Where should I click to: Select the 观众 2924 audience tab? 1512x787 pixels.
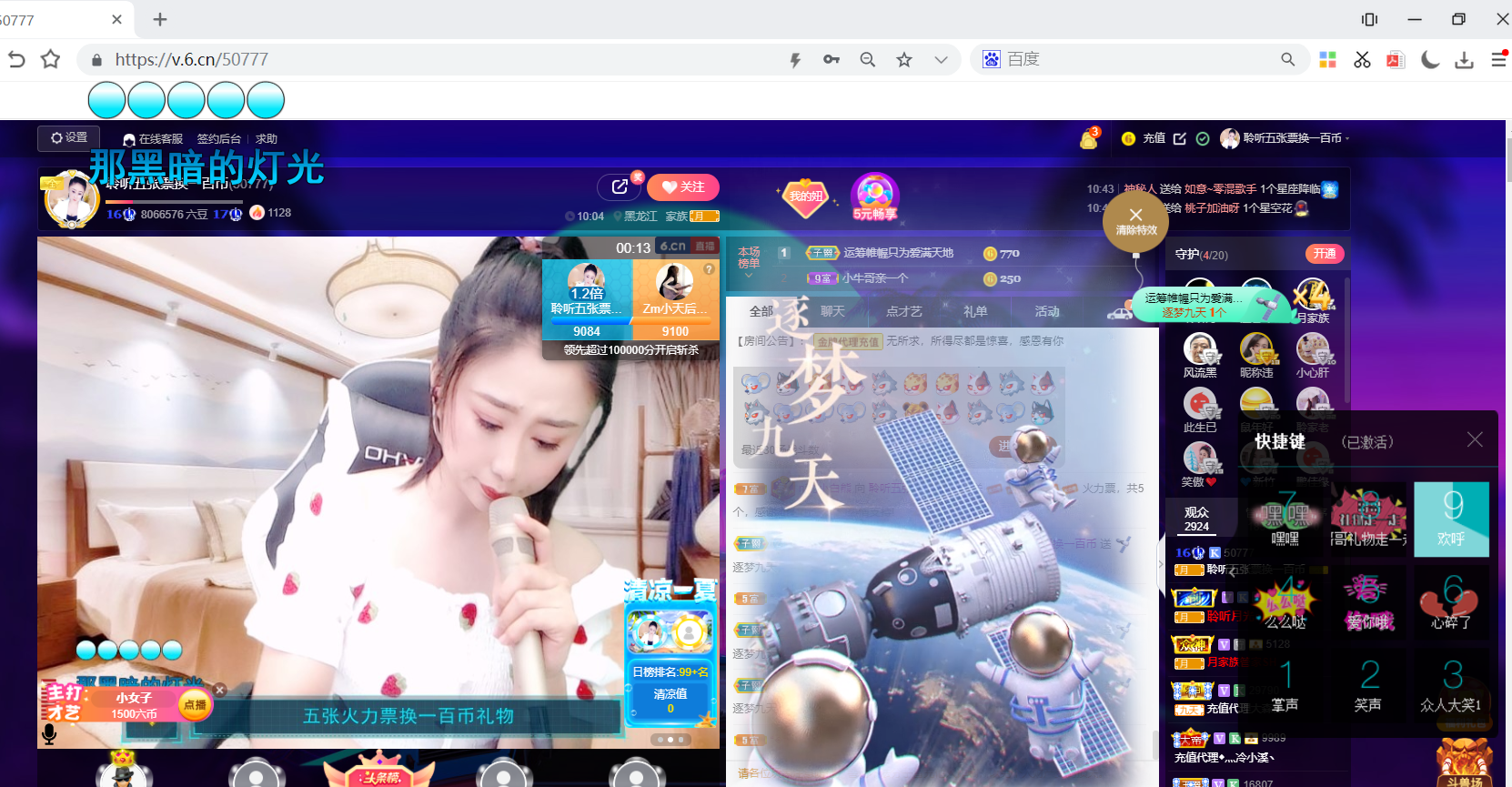click(x=1196, y=519)
